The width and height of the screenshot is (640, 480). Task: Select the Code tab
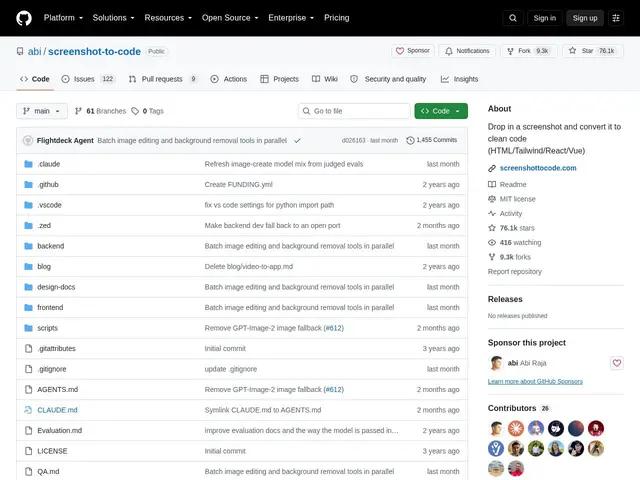click(35, 79)
